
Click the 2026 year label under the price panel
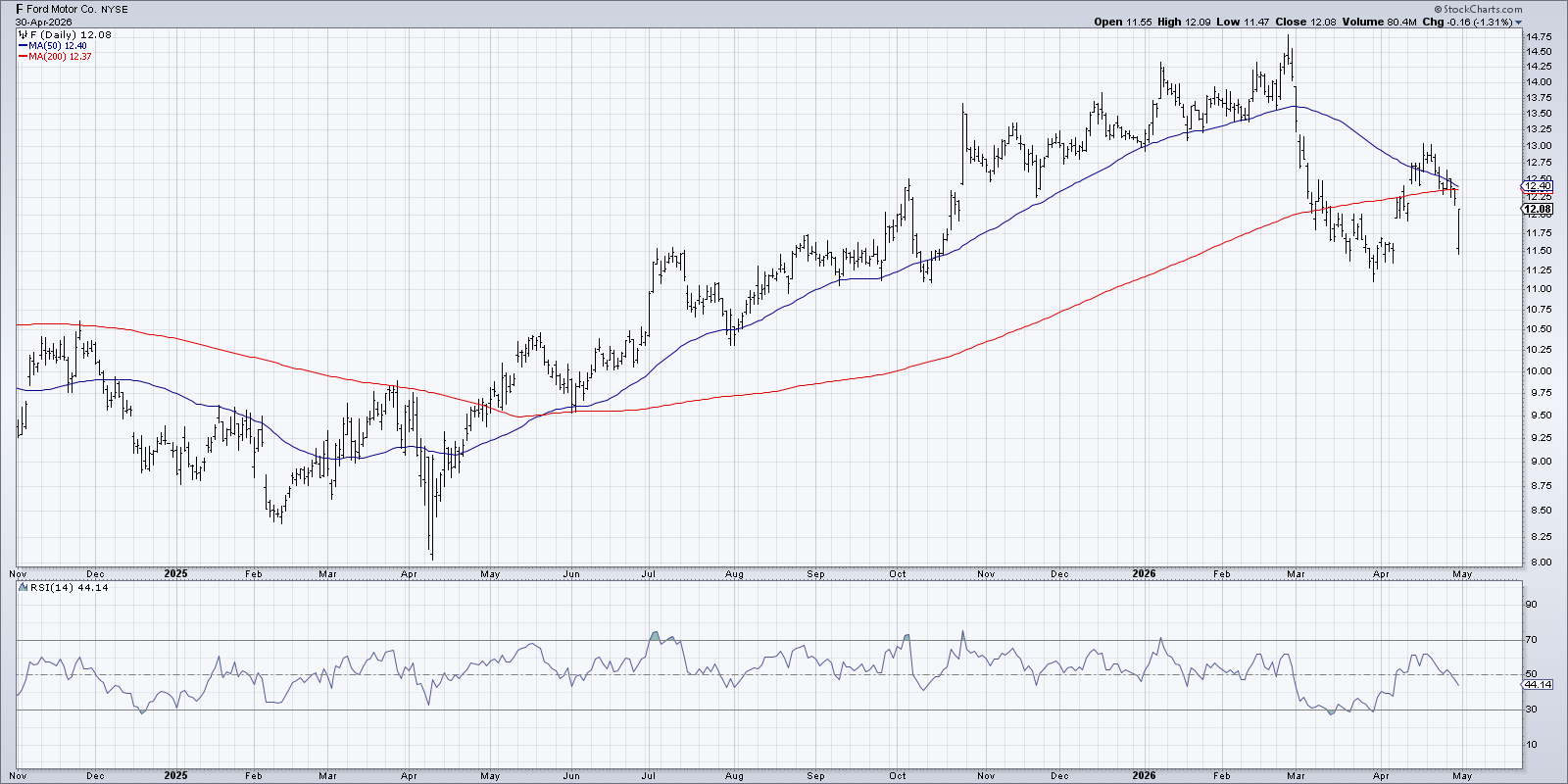pos(1144,574)
